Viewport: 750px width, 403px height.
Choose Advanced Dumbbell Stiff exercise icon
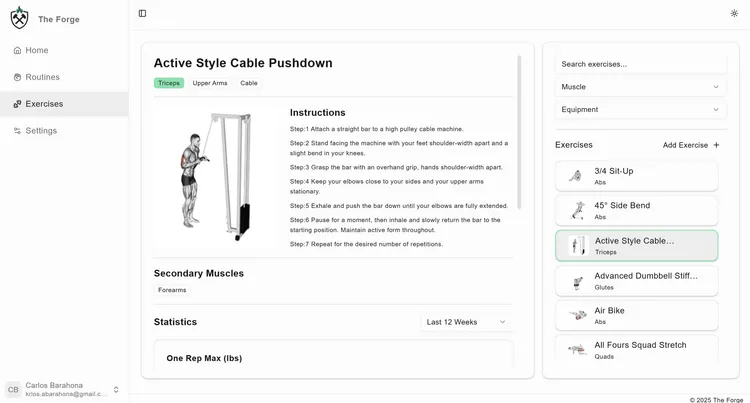click(x=577, y=281)
